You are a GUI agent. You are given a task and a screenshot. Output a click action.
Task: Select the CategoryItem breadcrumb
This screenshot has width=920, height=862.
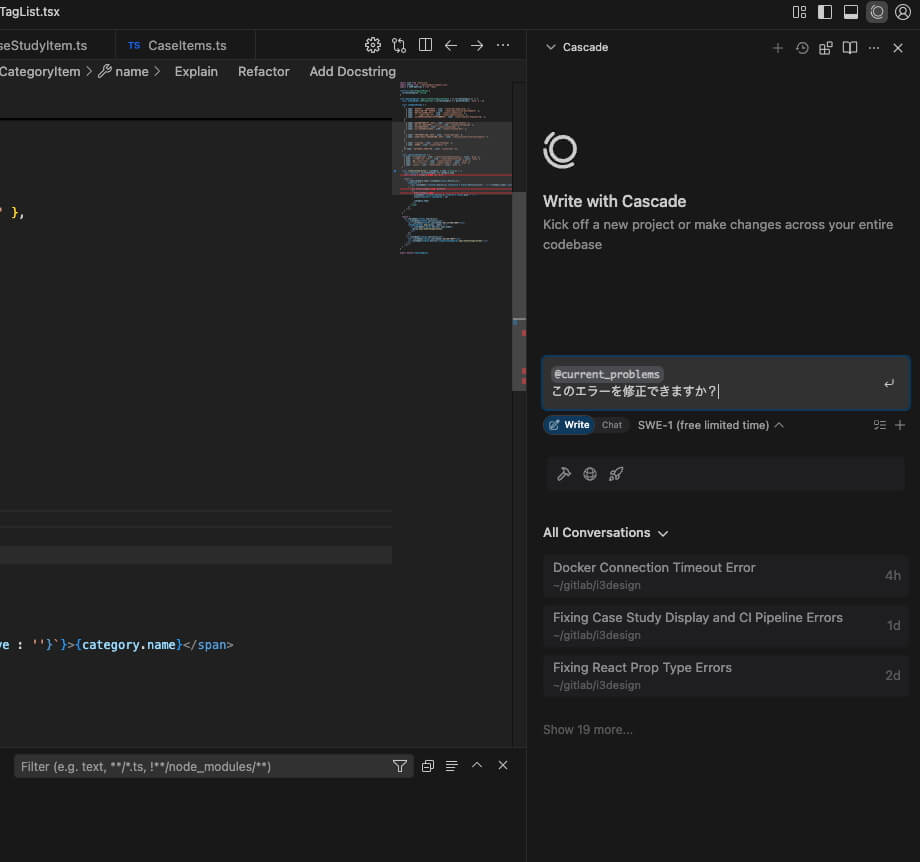point(40,72)
